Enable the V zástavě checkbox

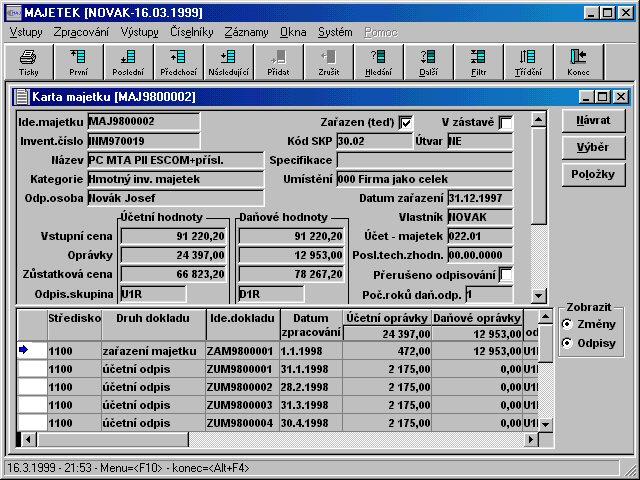pos(506,123)
